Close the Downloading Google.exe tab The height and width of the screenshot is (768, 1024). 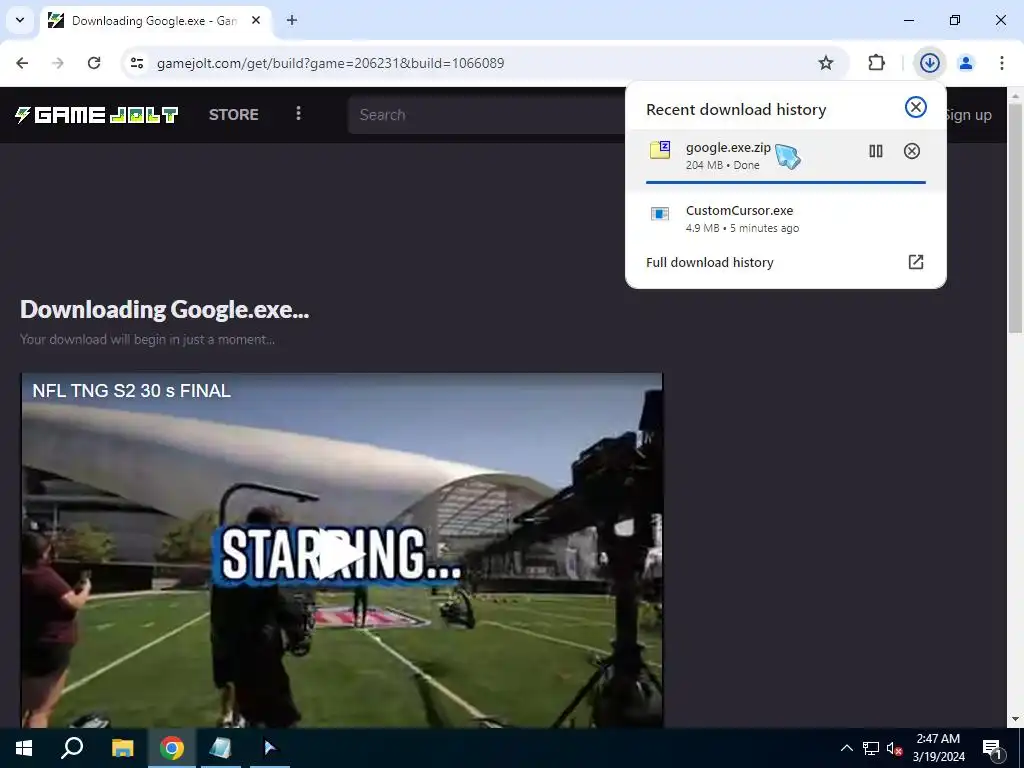(256, 20)
